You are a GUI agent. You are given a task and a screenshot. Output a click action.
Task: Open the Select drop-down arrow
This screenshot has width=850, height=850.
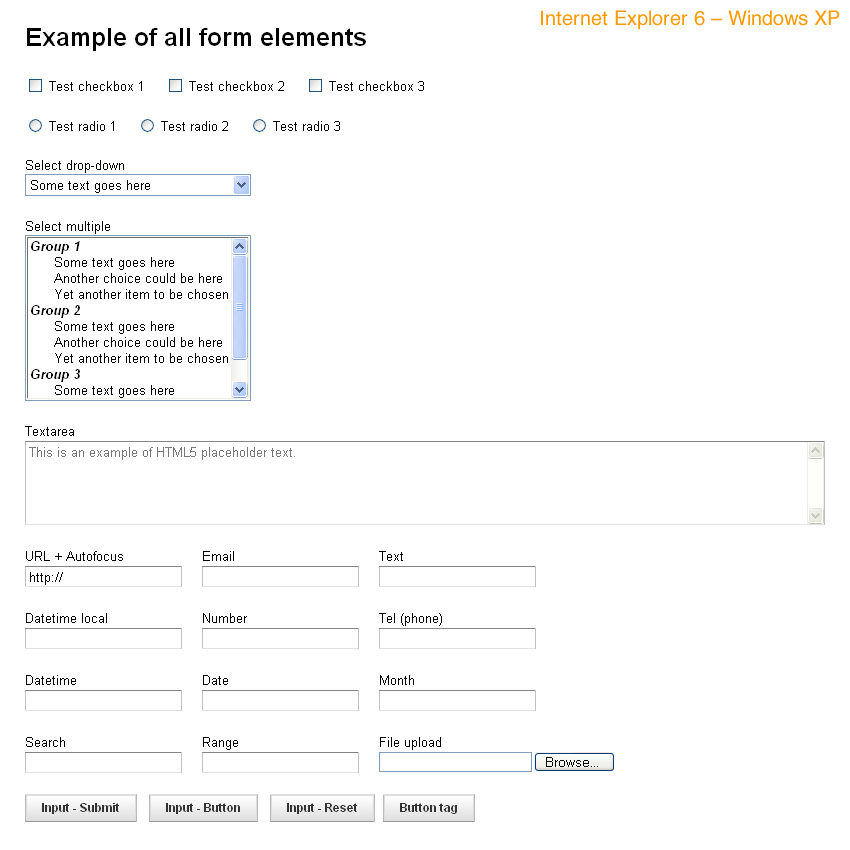[240, 185]
